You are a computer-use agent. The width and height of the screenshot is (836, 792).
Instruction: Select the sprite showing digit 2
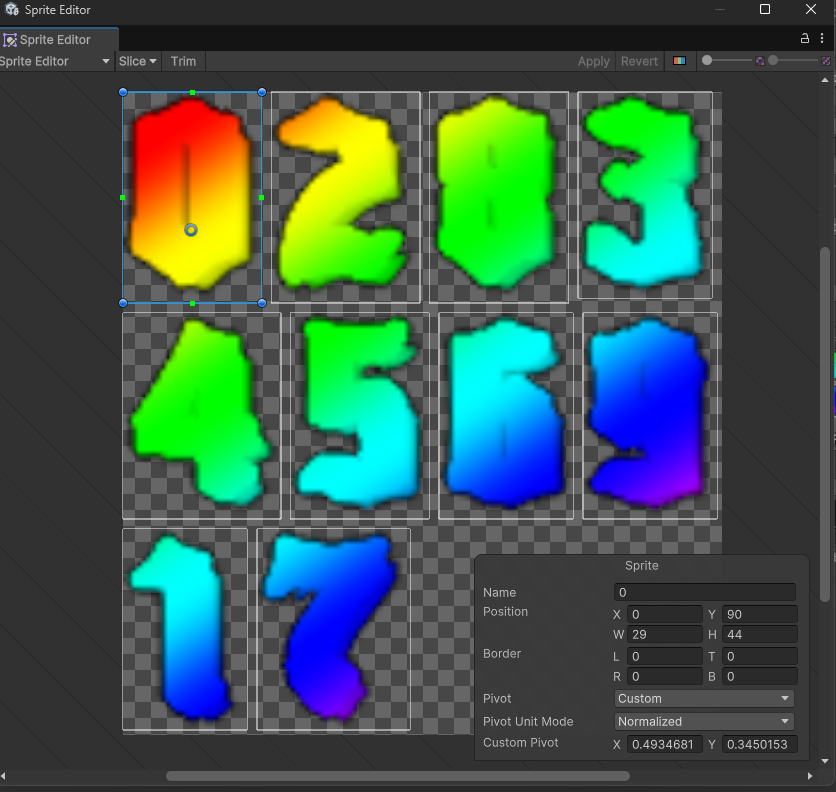[x=346, y=197]
